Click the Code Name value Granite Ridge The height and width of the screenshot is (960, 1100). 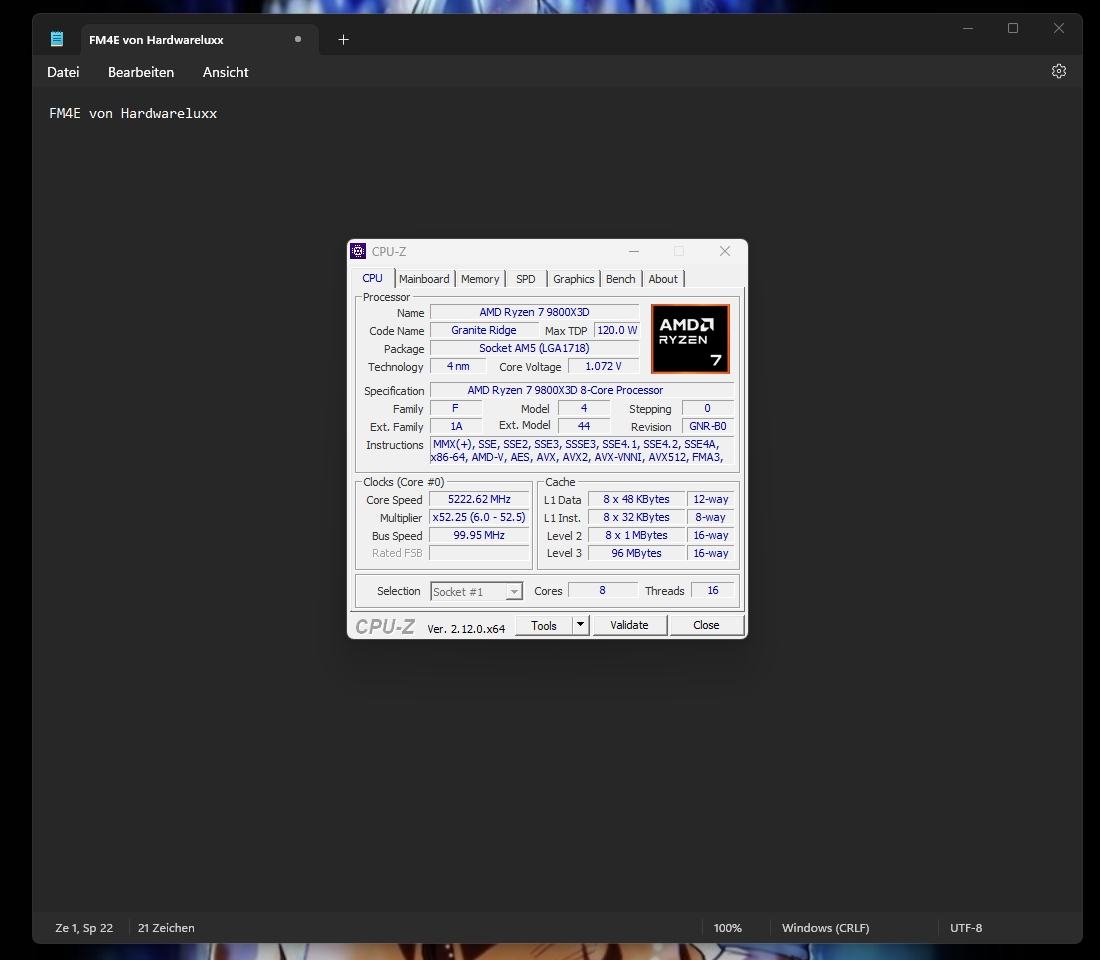tap(484, 330)
